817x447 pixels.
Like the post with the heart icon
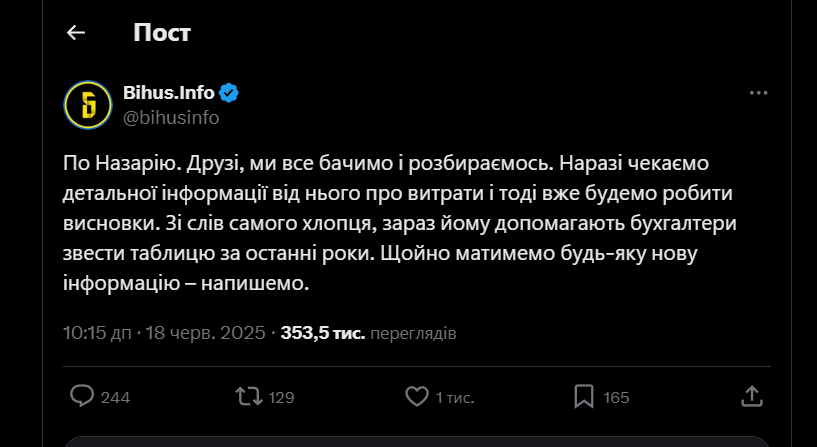point(416,396)
